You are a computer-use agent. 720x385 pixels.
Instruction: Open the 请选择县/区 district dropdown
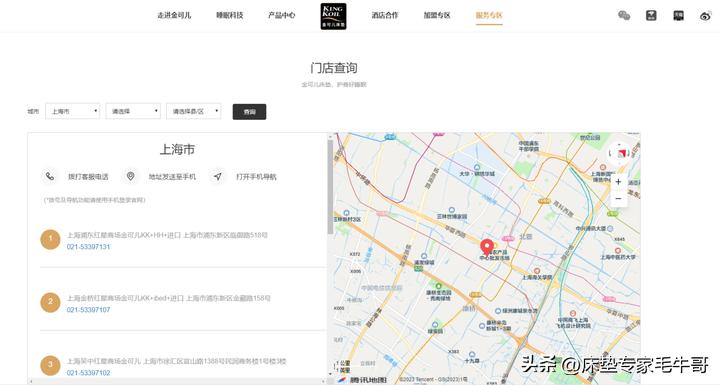[x=193, y=111]
